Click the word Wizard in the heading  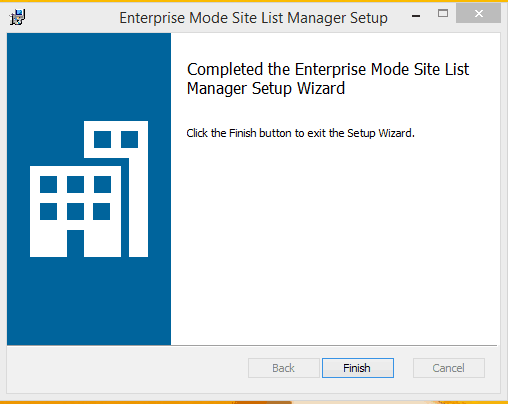[321, 88]
